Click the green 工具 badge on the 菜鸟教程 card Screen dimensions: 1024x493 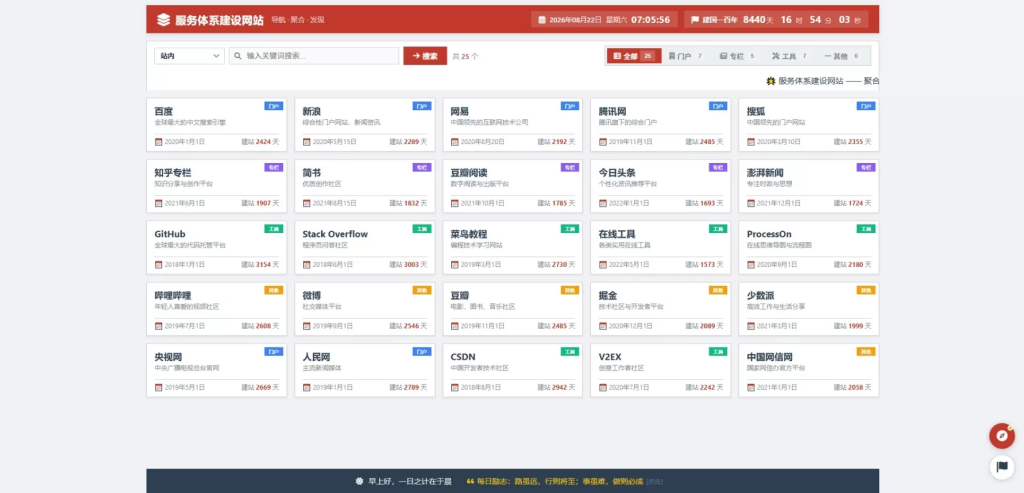click(x=570, y=229)
